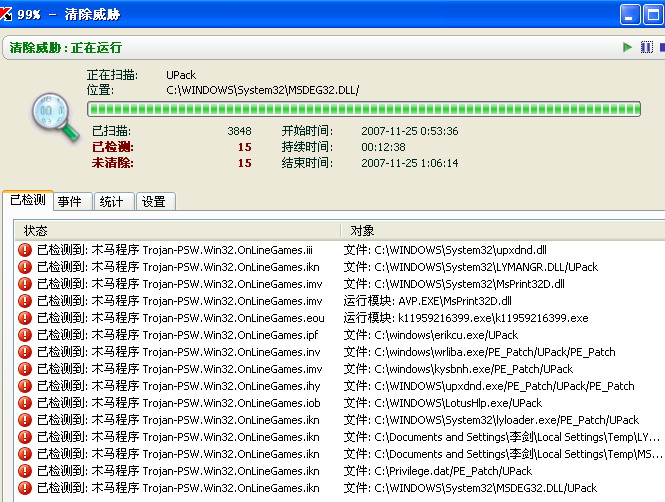
Task: Click alert icon for MSDEG32.DLL/UPack row
Action: [25, 488]
